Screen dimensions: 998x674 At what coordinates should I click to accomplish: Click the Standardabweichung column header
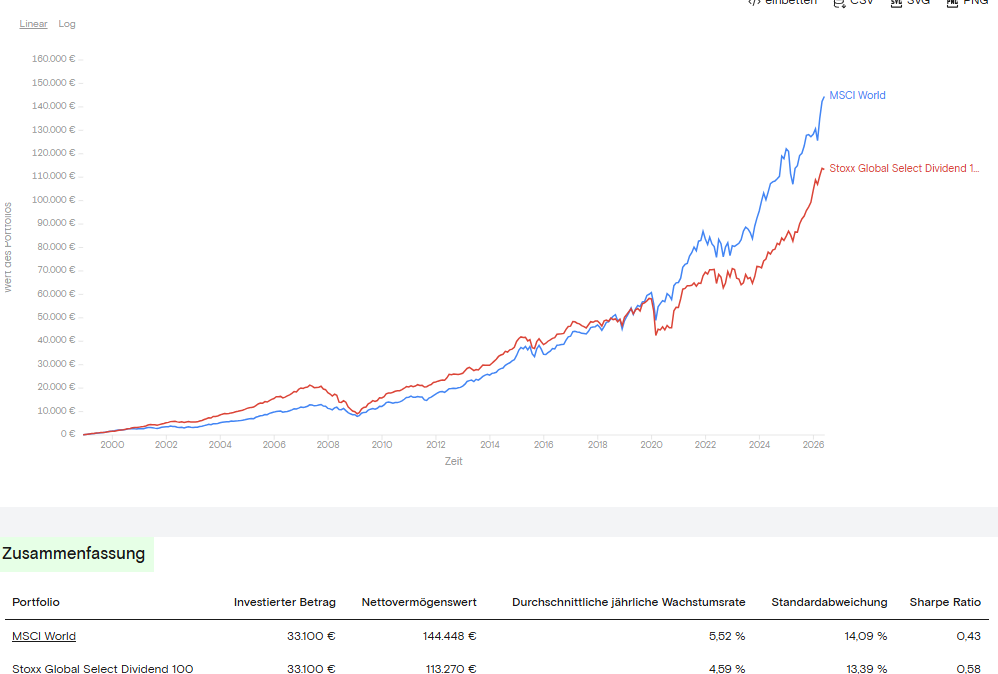pyautogui.click(x=829, y=602)
